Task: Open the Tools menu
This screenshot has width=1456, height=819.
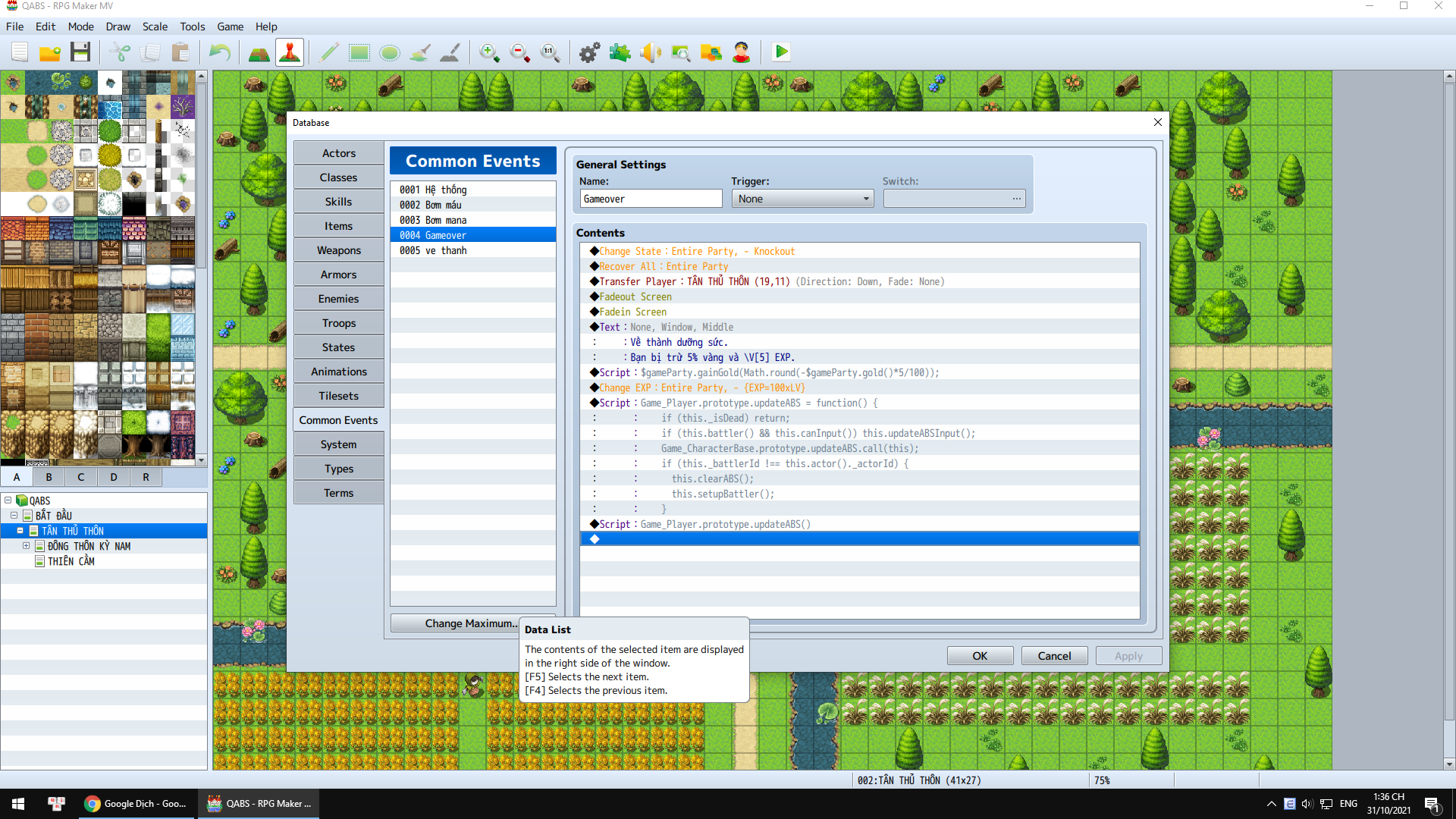Action: pos(192,27)
